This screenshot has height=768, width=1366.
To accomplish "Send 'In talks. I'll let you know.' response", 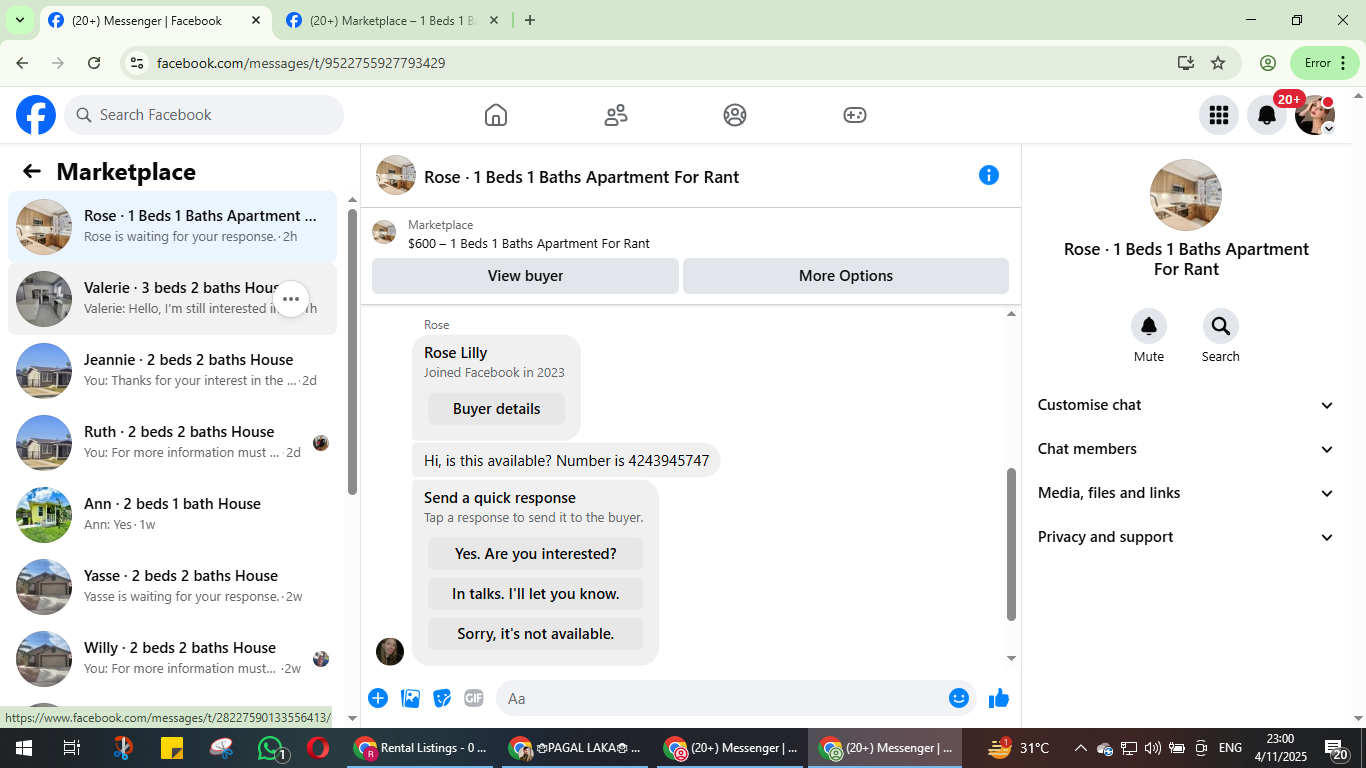I will click(x=535, y=594).
